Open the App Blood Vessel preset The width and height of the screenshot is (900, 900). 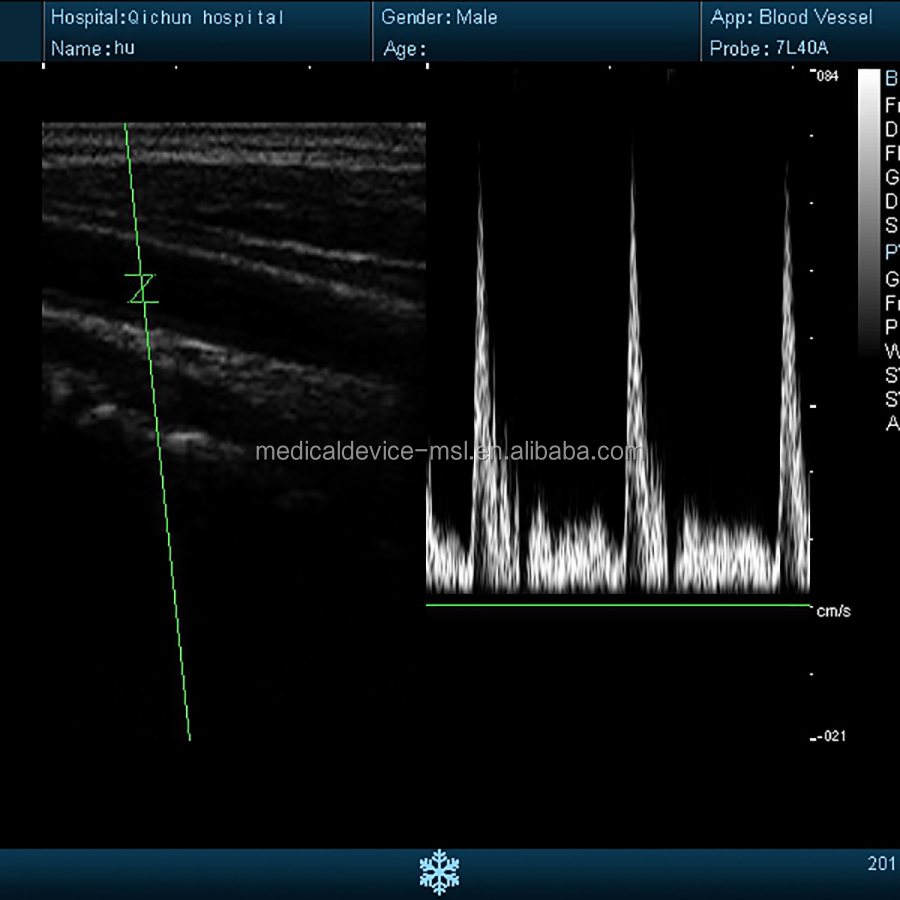[x=791, y=17]
